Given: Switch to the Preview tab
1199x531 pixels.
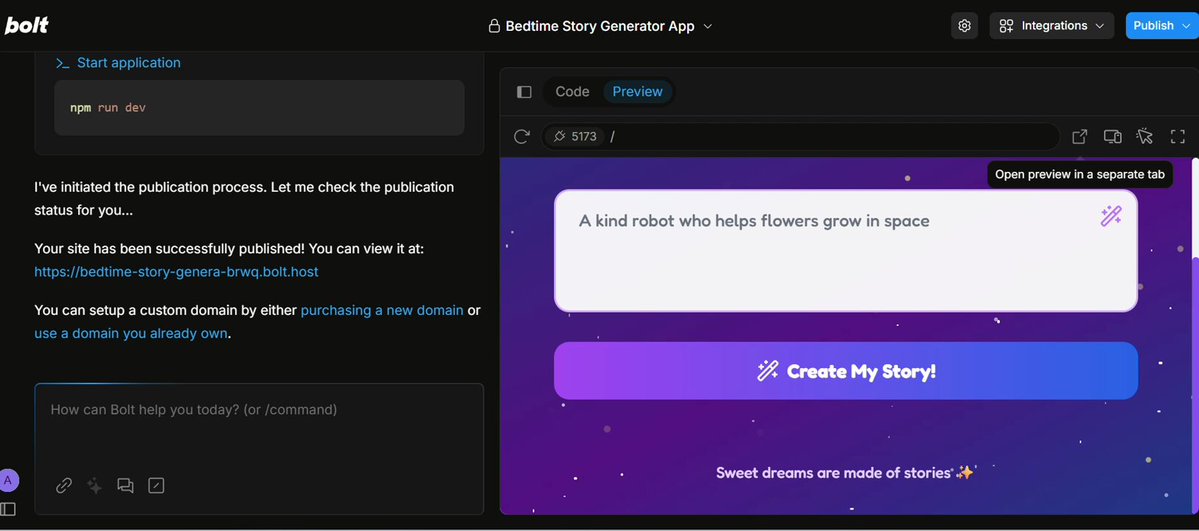Looking at the screenshot, I should pyautogui.click(x=638, y=92).
